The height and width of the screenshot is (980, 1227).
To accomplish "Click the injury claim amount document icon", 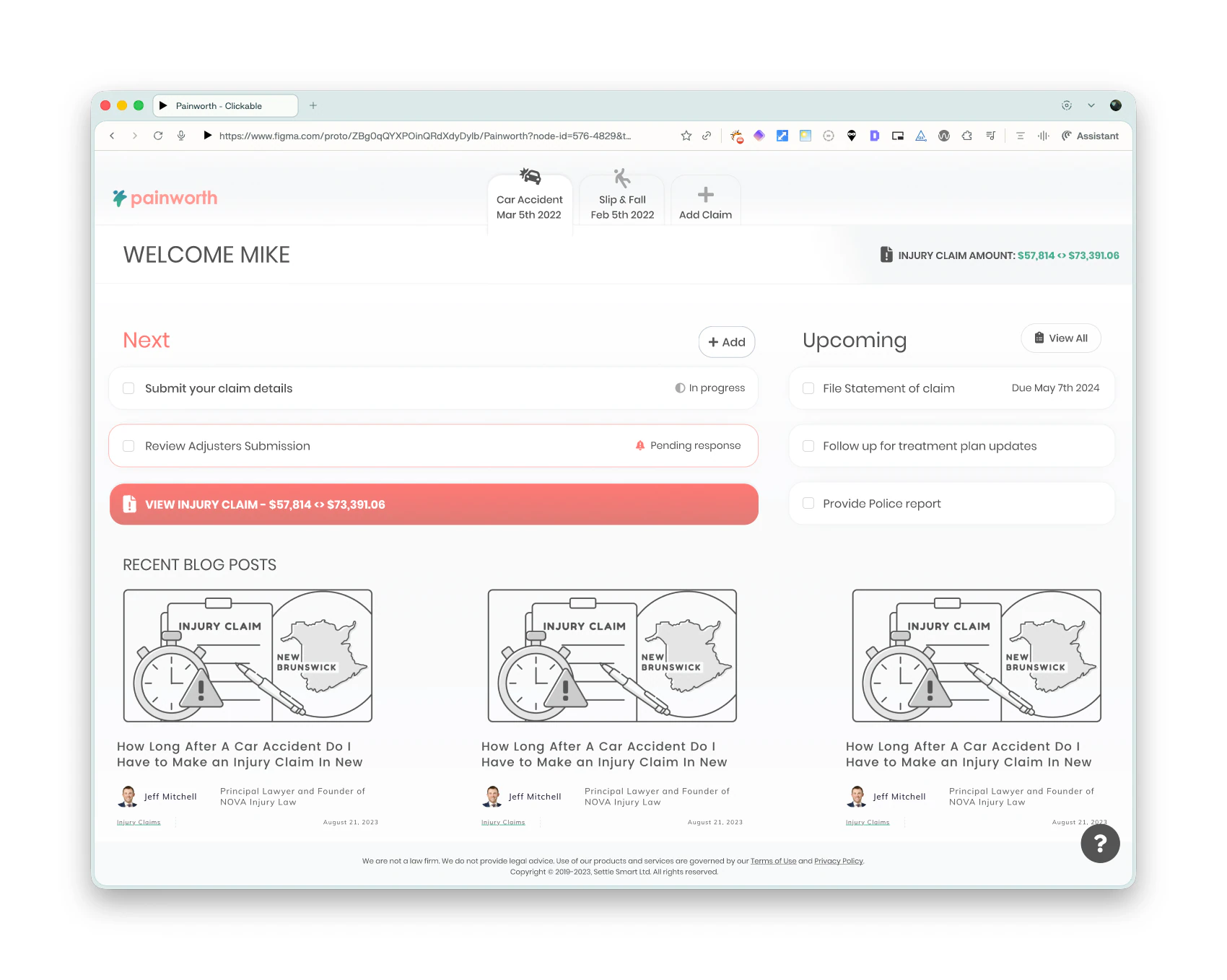I will pyautogui.click(x=886, y=255).
